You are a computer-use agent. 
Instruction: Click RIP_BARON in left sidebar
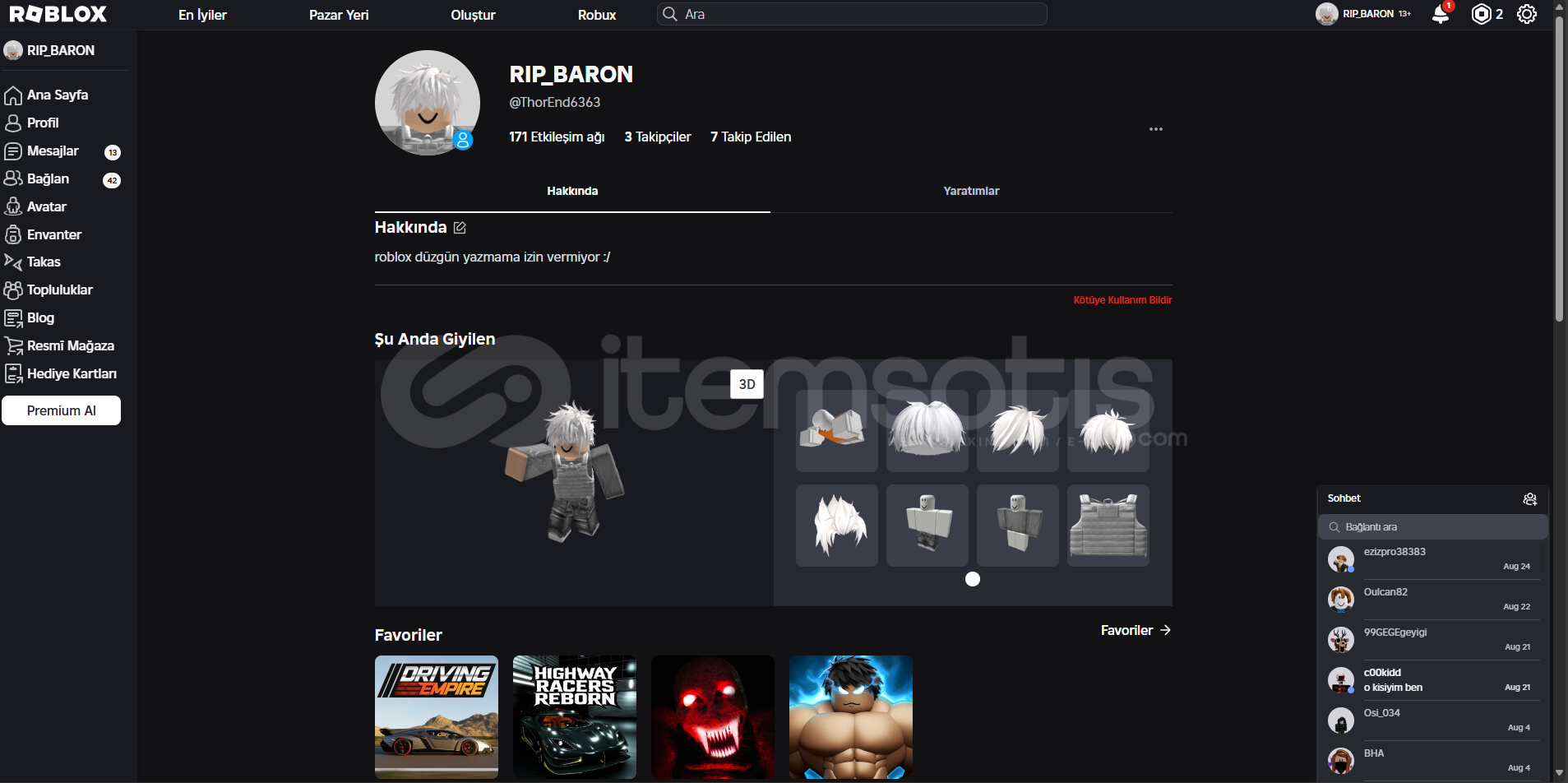click(x=61, y=50)
